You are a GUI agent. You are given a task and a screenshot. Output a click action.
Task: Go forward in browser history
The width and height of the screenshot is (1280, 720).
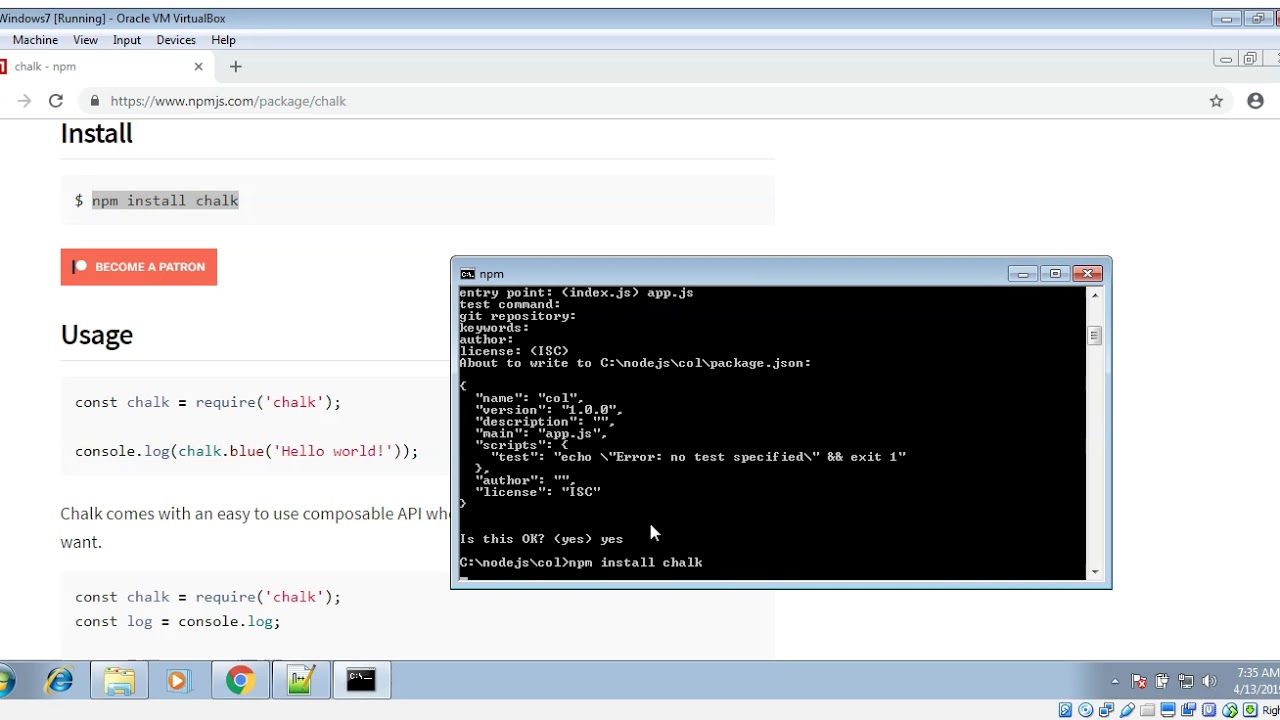pos(24,101)
